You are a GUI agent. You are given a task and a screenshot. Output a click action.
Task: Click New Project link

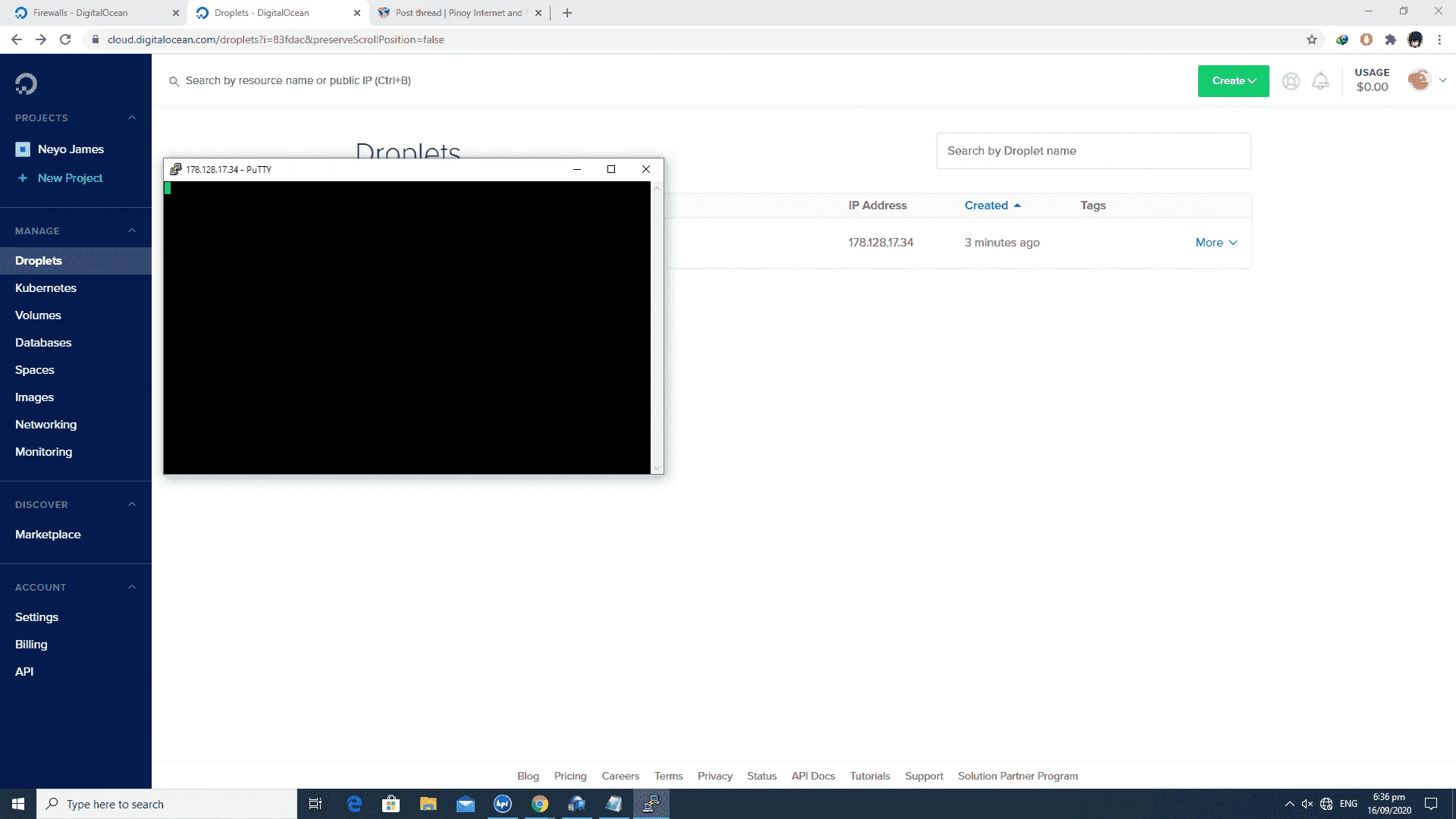coord(70,178)
